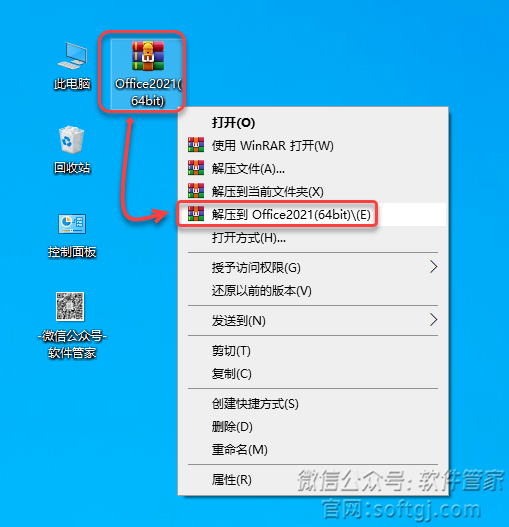
Task: Choose 剪切(T) from the menu
Action: [x=313, y=351]
